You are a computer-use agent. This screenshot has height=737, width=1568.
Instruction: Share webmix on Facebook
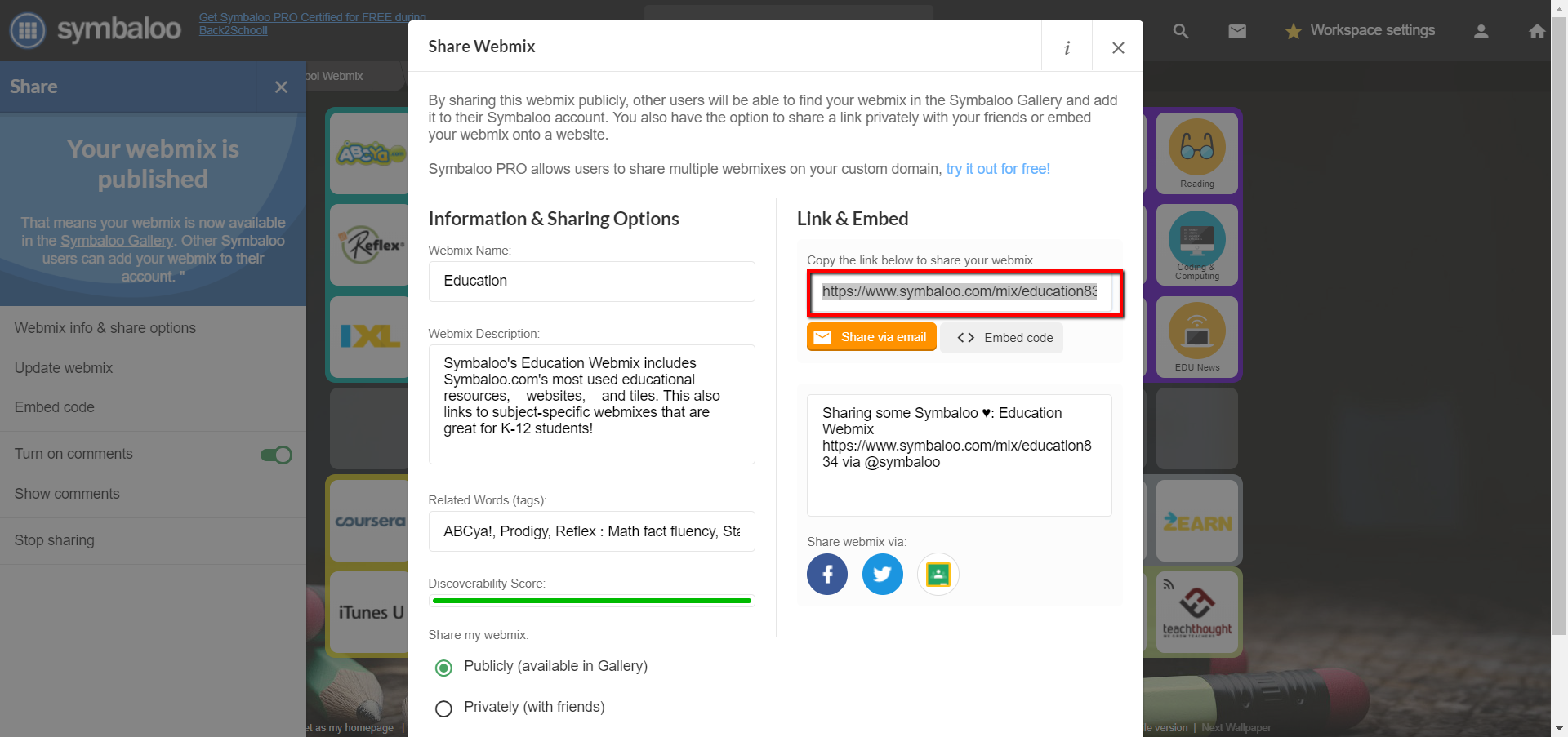(826, 575)
